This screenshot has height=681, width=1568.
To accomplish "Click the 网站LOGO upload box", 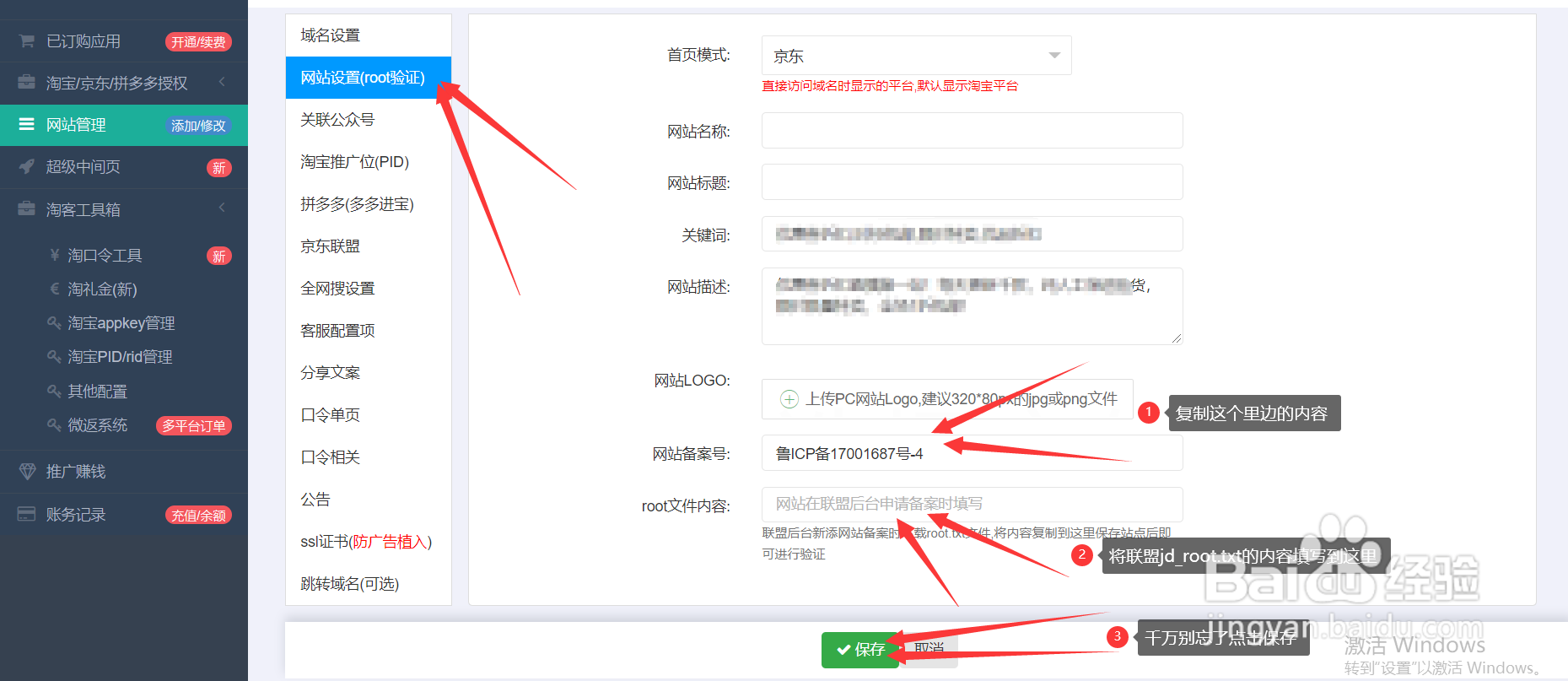I will (x=947, y=399).
